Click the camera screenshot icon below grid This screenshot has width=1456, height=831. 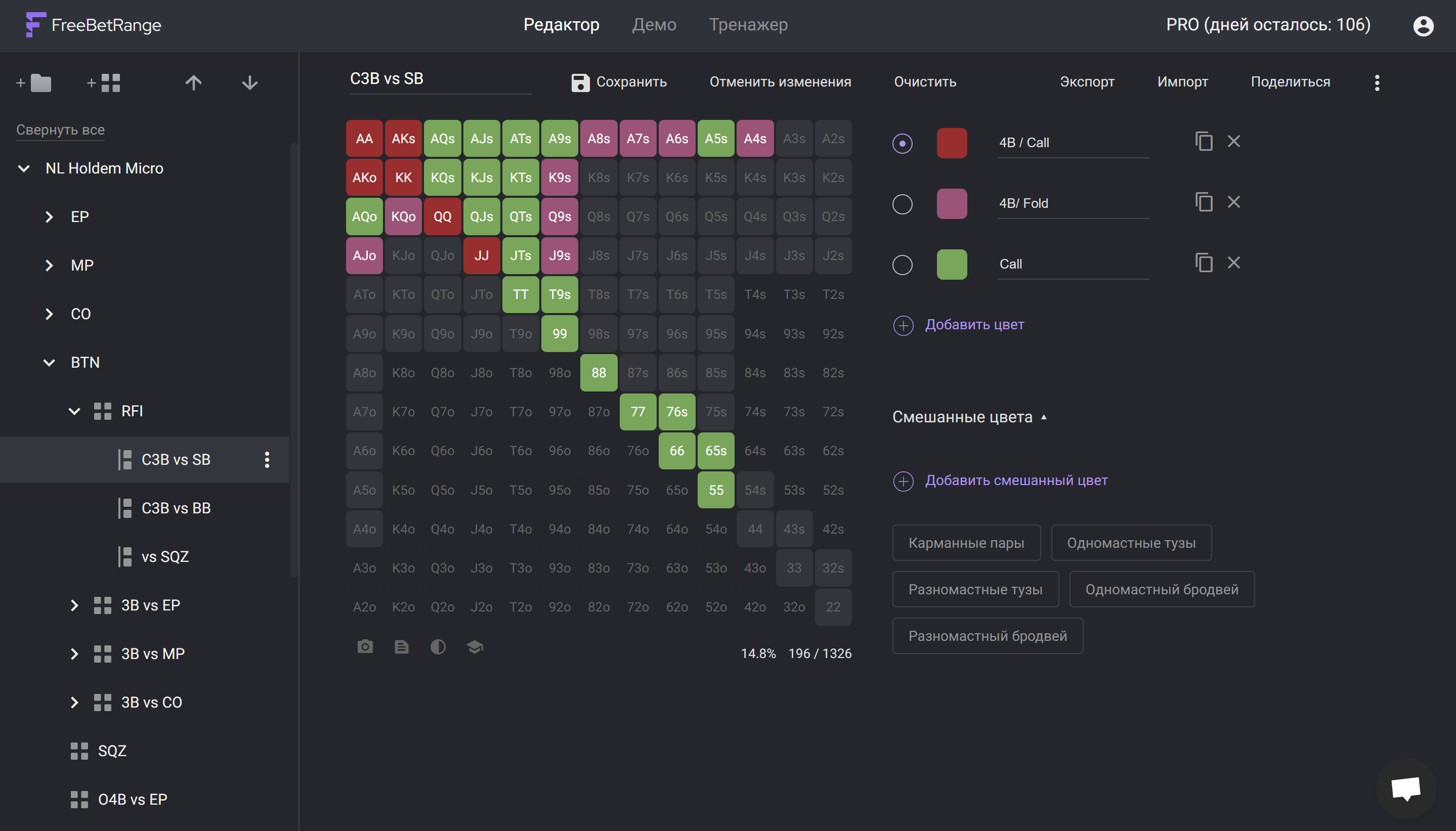pos(365,647)
